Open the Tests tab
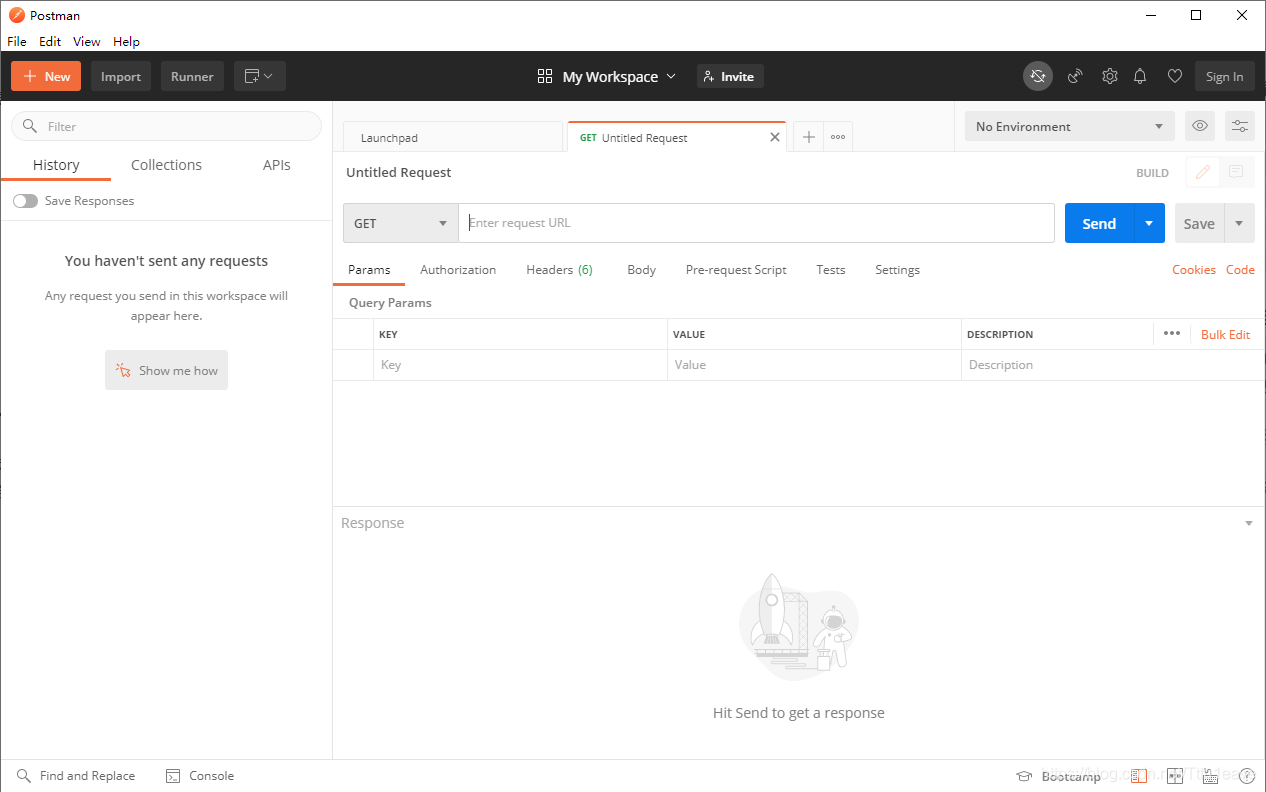The width and height of the screenshot is (1266, 792). click(x=831, y=270)
